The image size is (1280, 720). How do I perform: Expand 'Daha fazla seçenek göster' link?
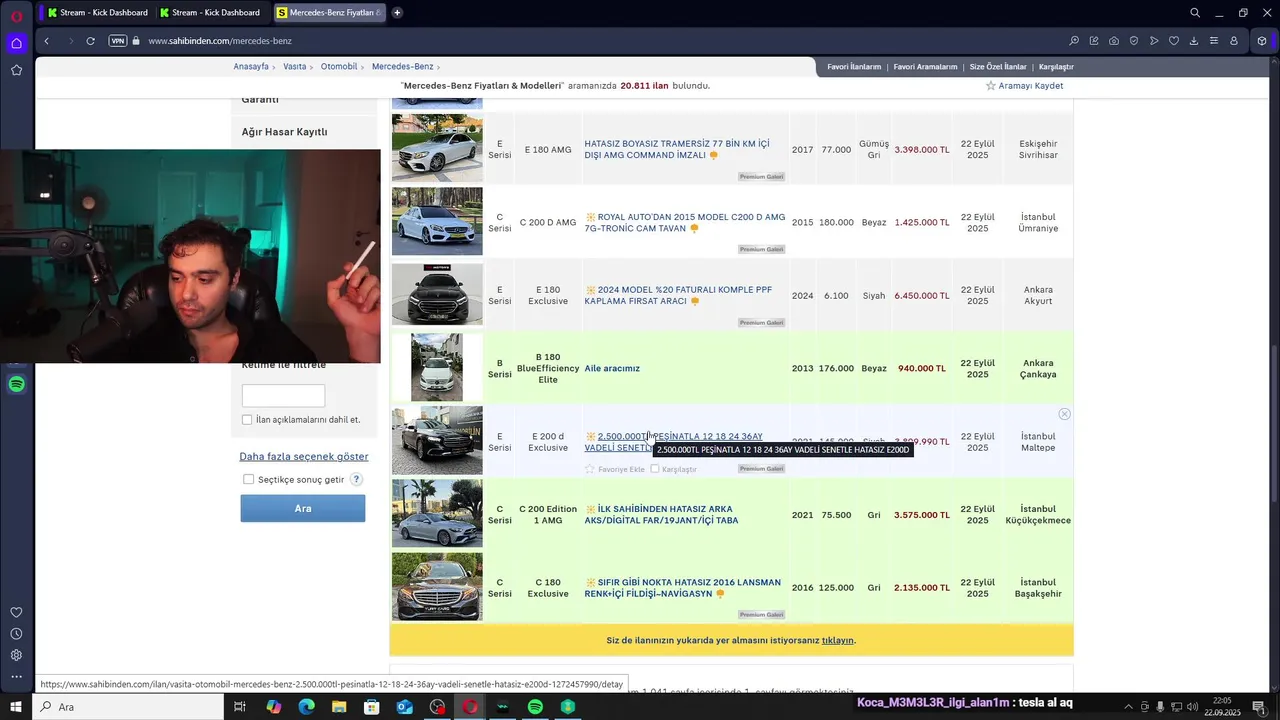(304, 457)
